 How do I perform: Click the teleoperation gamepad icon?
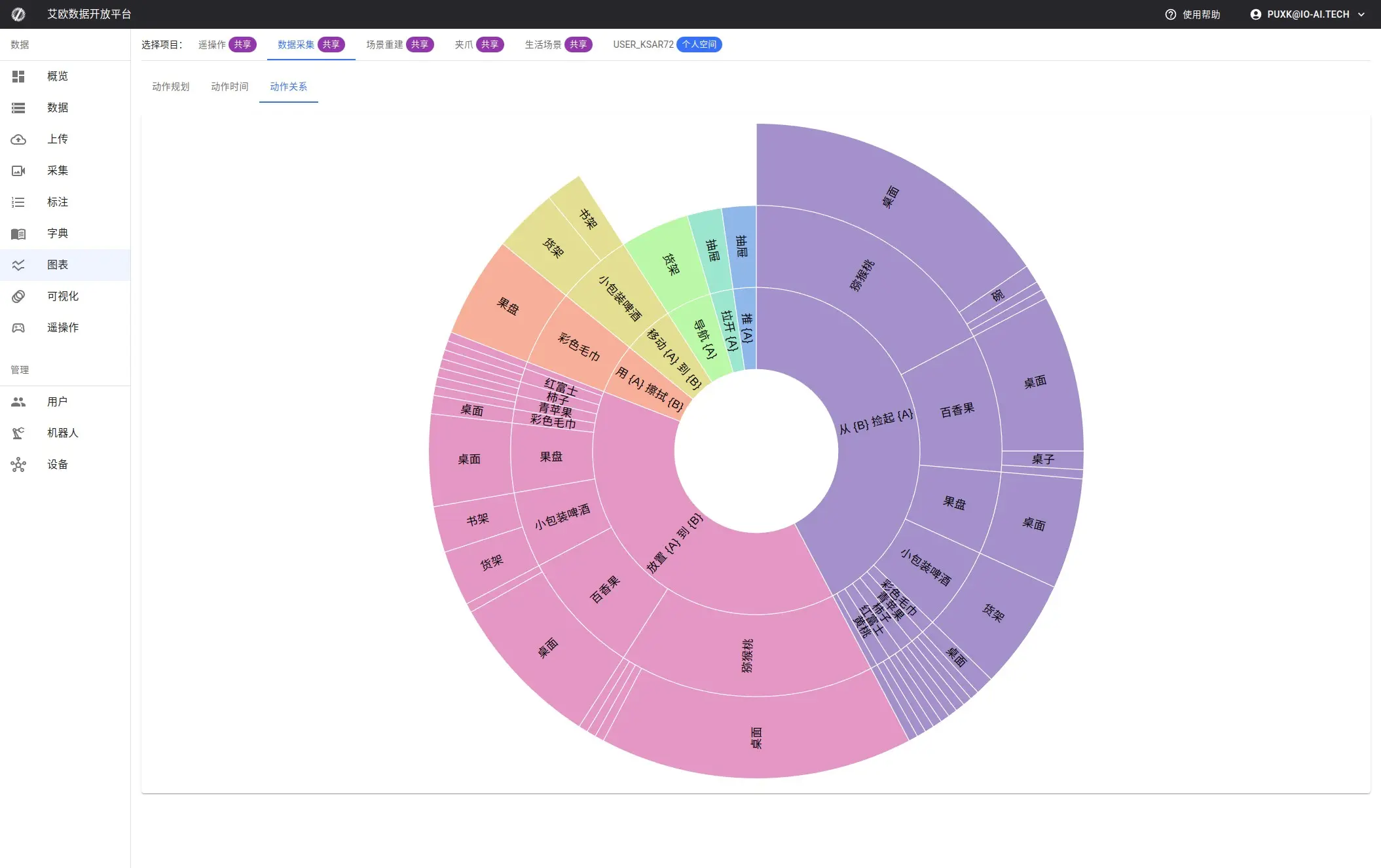click(x=18, y=328)
